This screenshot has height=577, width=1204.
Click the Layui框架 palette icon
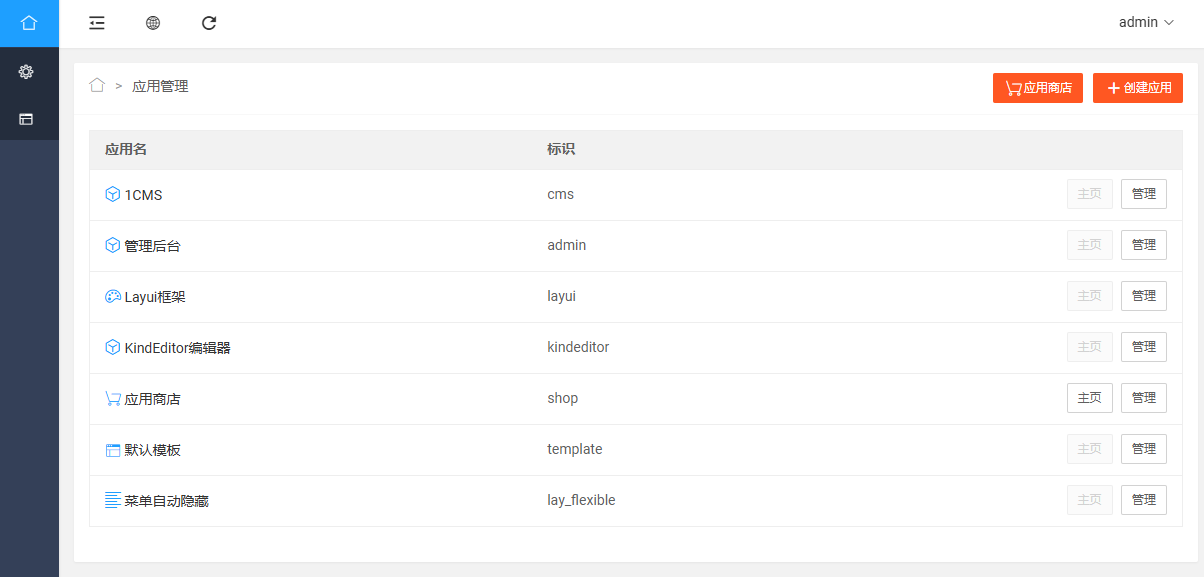click(x=113, y=296)
